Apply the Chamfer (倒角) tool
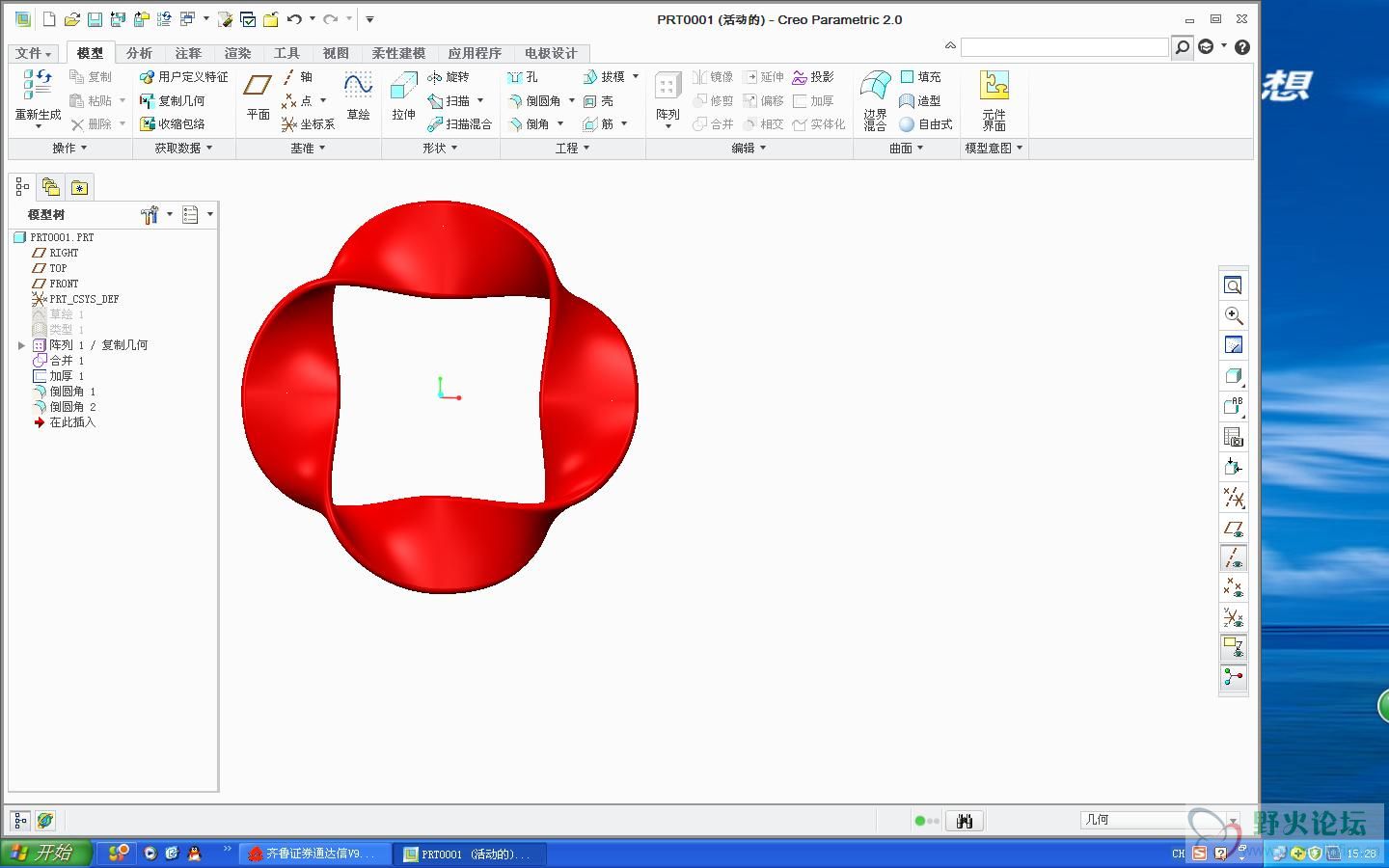Image resolution: width=1389 pixels, height=868 pixels. tap(529, 124)
